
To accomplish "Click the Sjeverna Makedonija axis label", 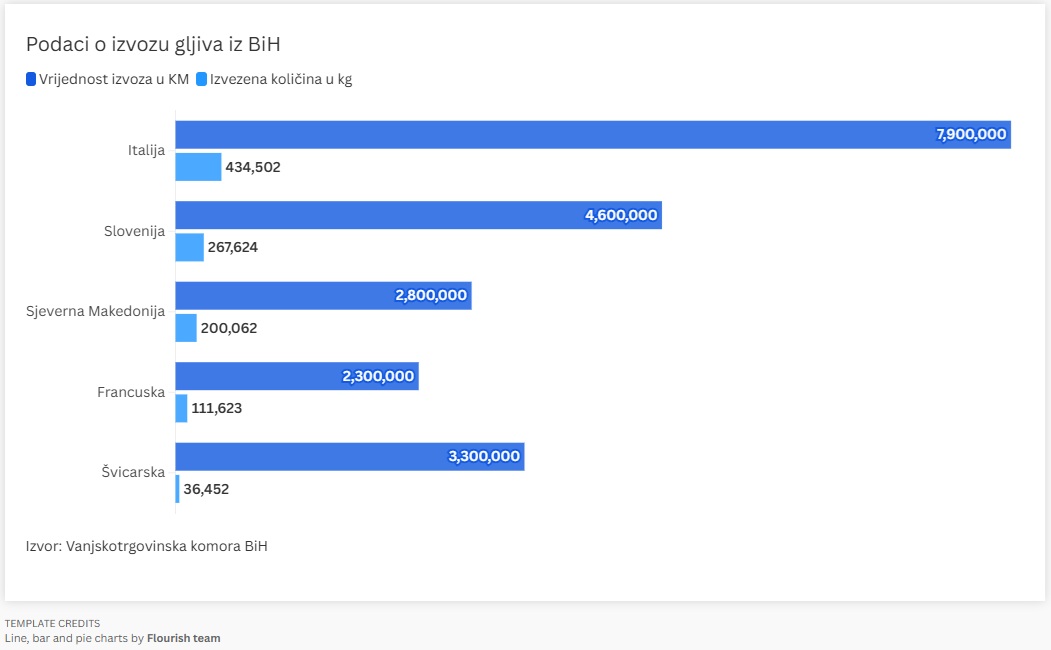I will coord(95,312).
